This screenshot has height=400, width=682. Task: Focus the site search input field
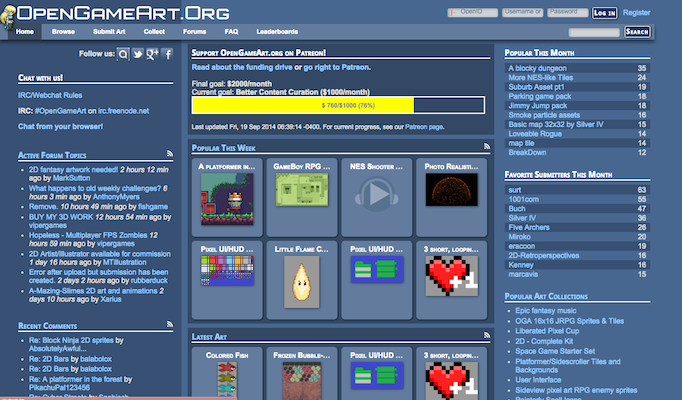coord(594,32)
